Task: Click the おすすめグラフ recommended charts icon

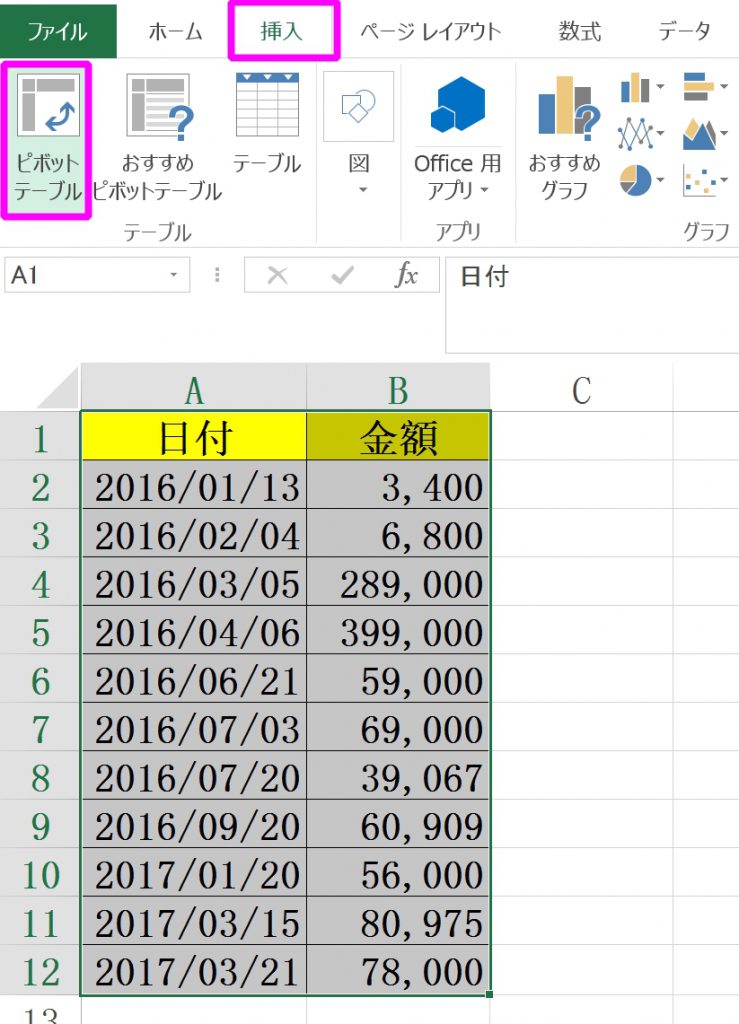Action: [564, 138]
